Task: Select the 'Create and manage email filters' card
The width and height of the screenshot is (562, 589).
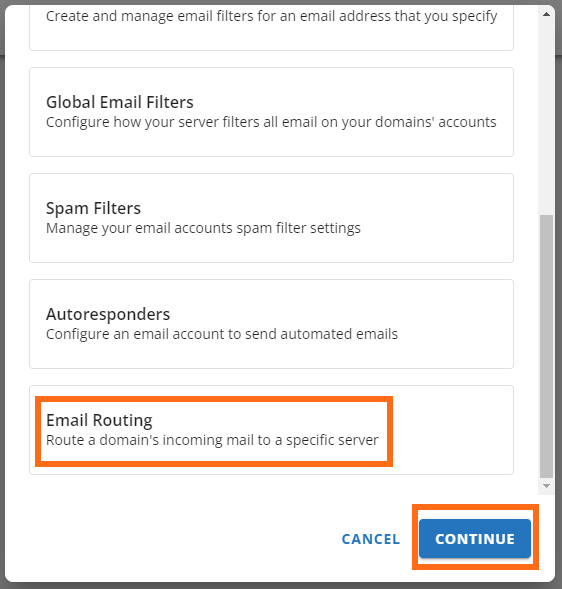Action: tap(271, 25)
